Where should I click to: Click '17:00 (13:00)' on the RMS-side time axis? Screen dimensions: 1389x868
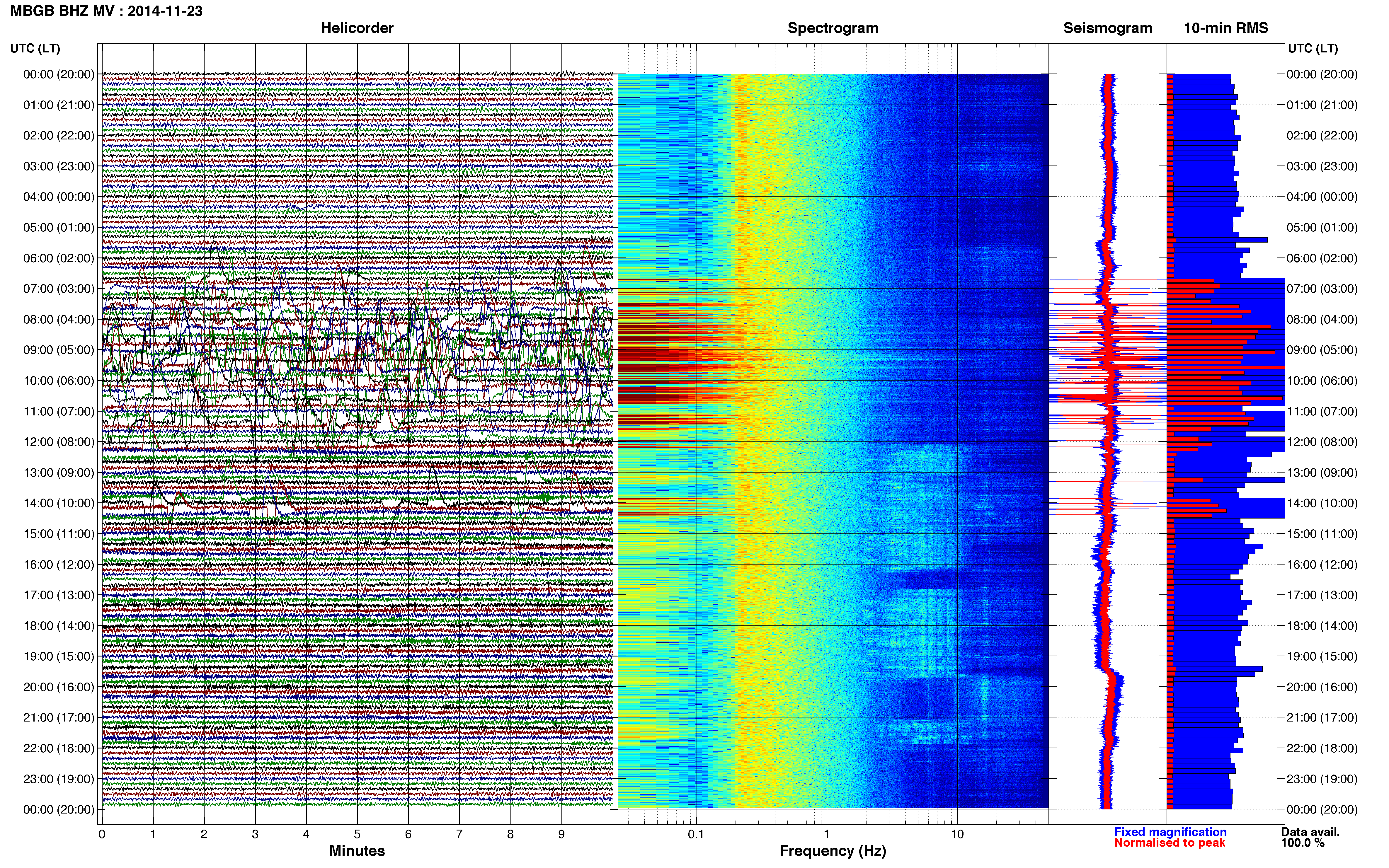click(1322, 595)
